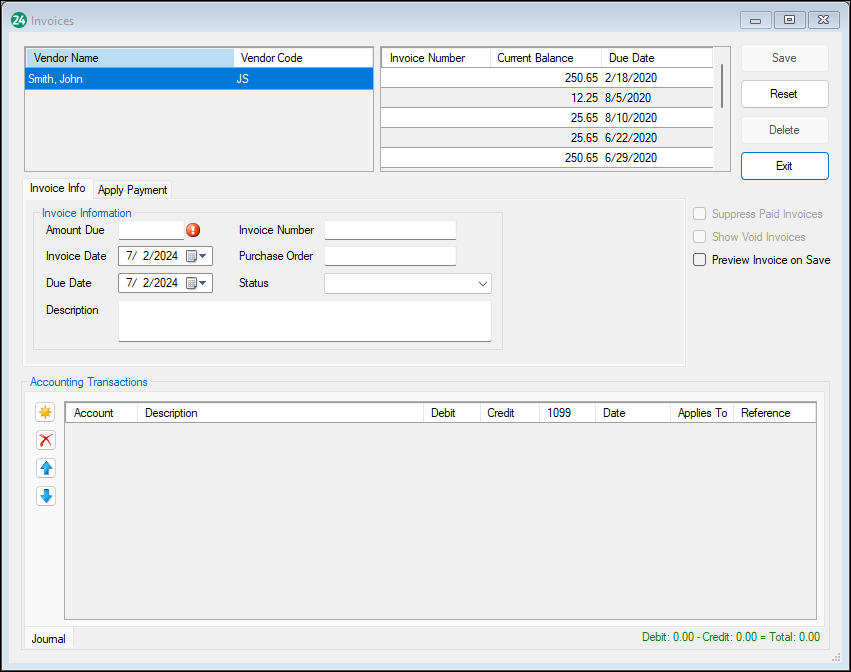Enable Show Void Invoices
851x672 pixels.
[x=699, y=236]
